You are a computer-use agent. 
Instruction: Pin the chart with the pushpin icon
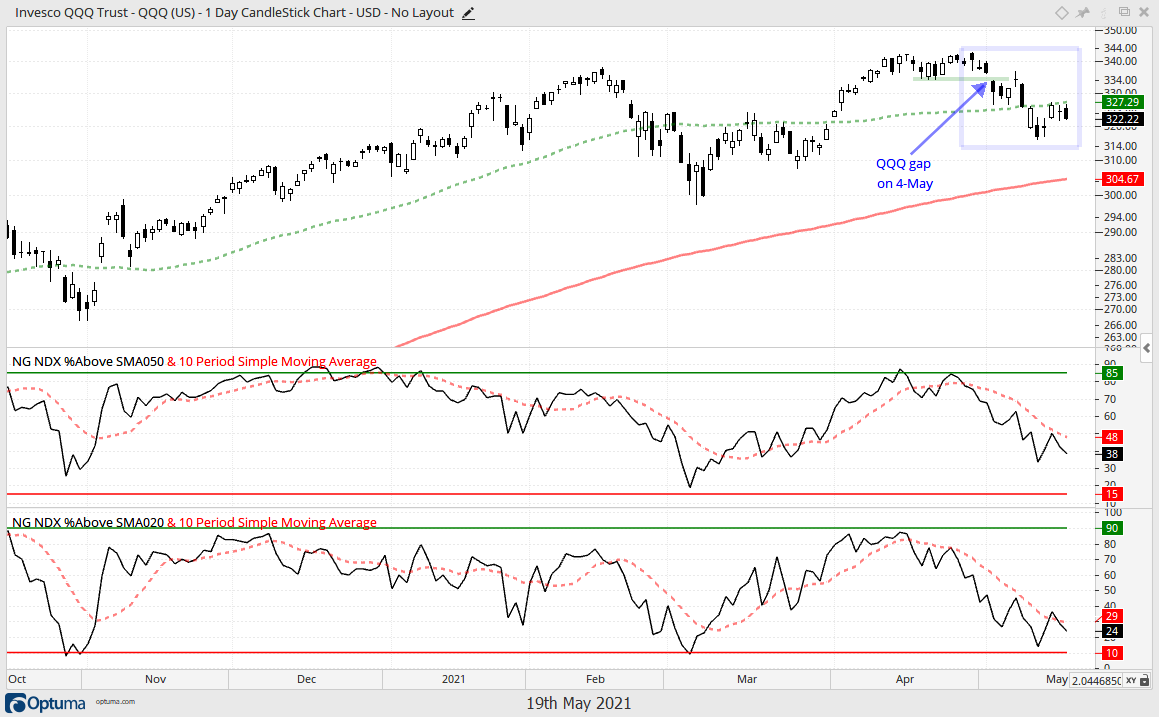pyautogui.click(x=1083, y=13)
